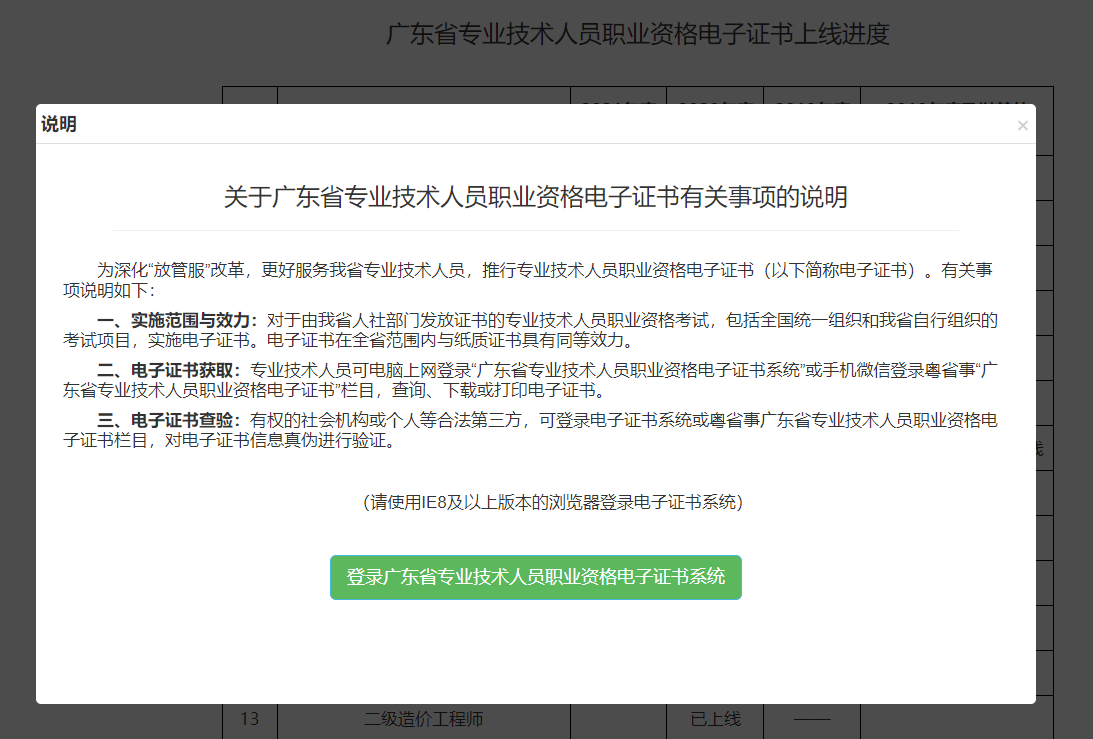Viewport: 1093px width, 739px height.
Task: Click the 二级造价工程师 table cell
Action: coord(423,719)
